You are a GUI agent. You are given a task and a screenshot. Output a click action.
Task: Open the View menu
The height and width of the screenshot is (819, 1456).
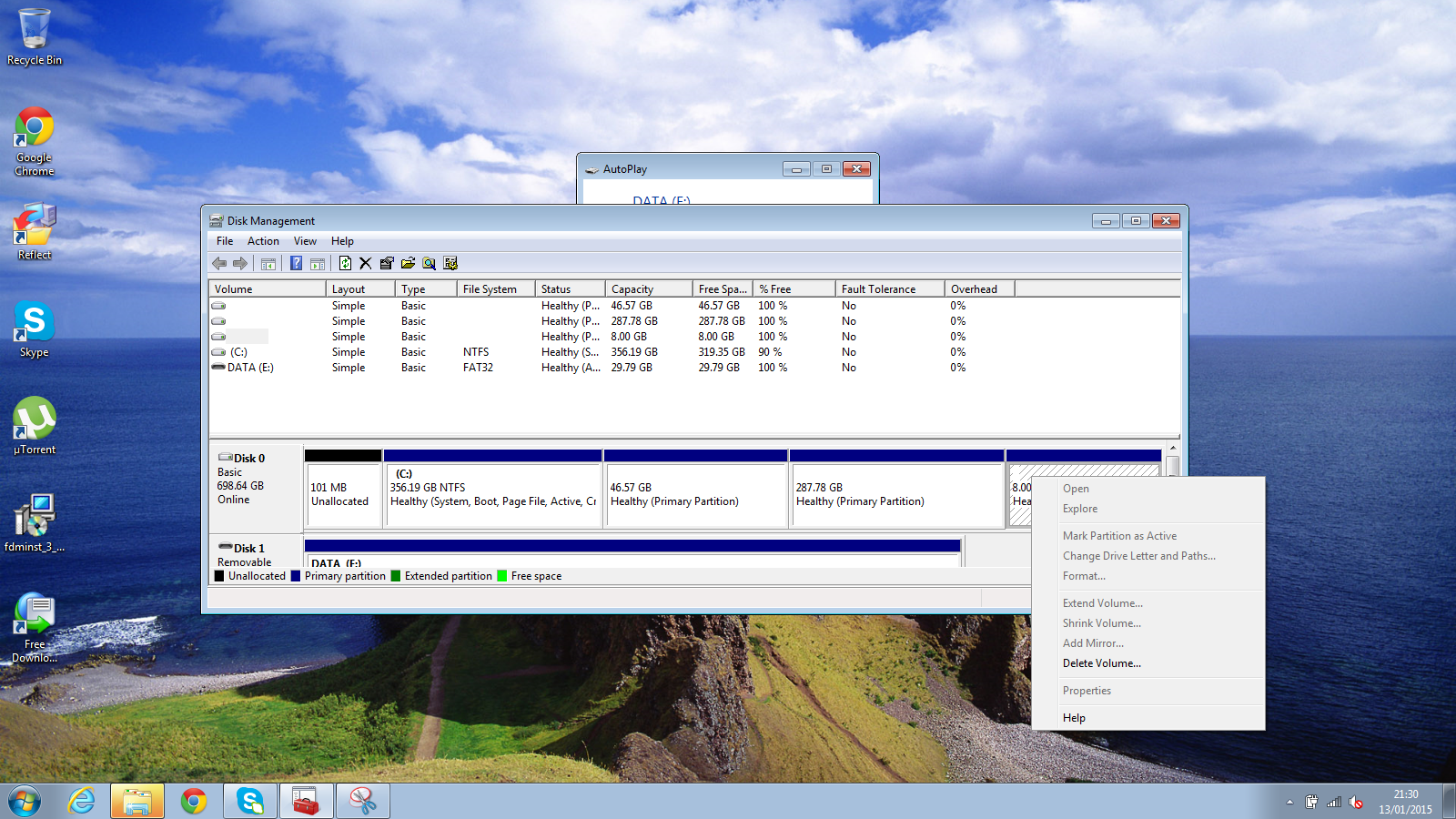(305, 241)
